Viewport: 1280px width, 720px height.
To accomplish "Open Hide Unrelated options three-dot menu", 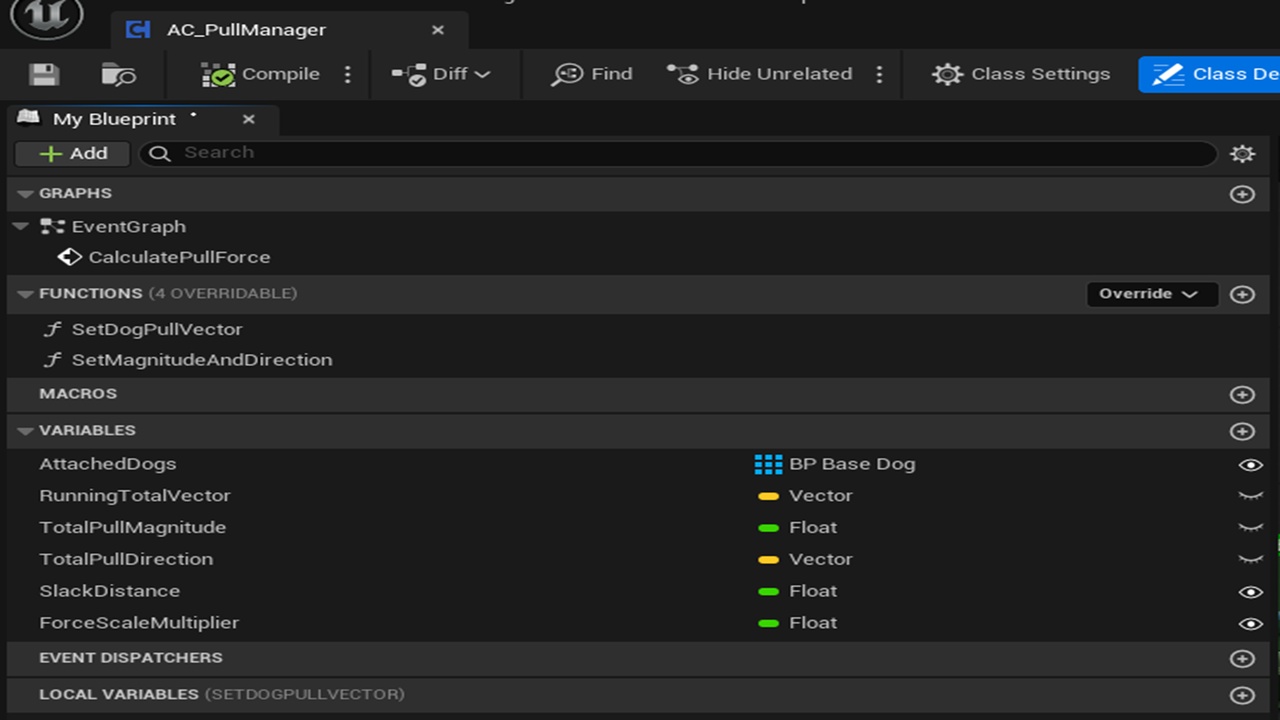I will tap(879, 74).
